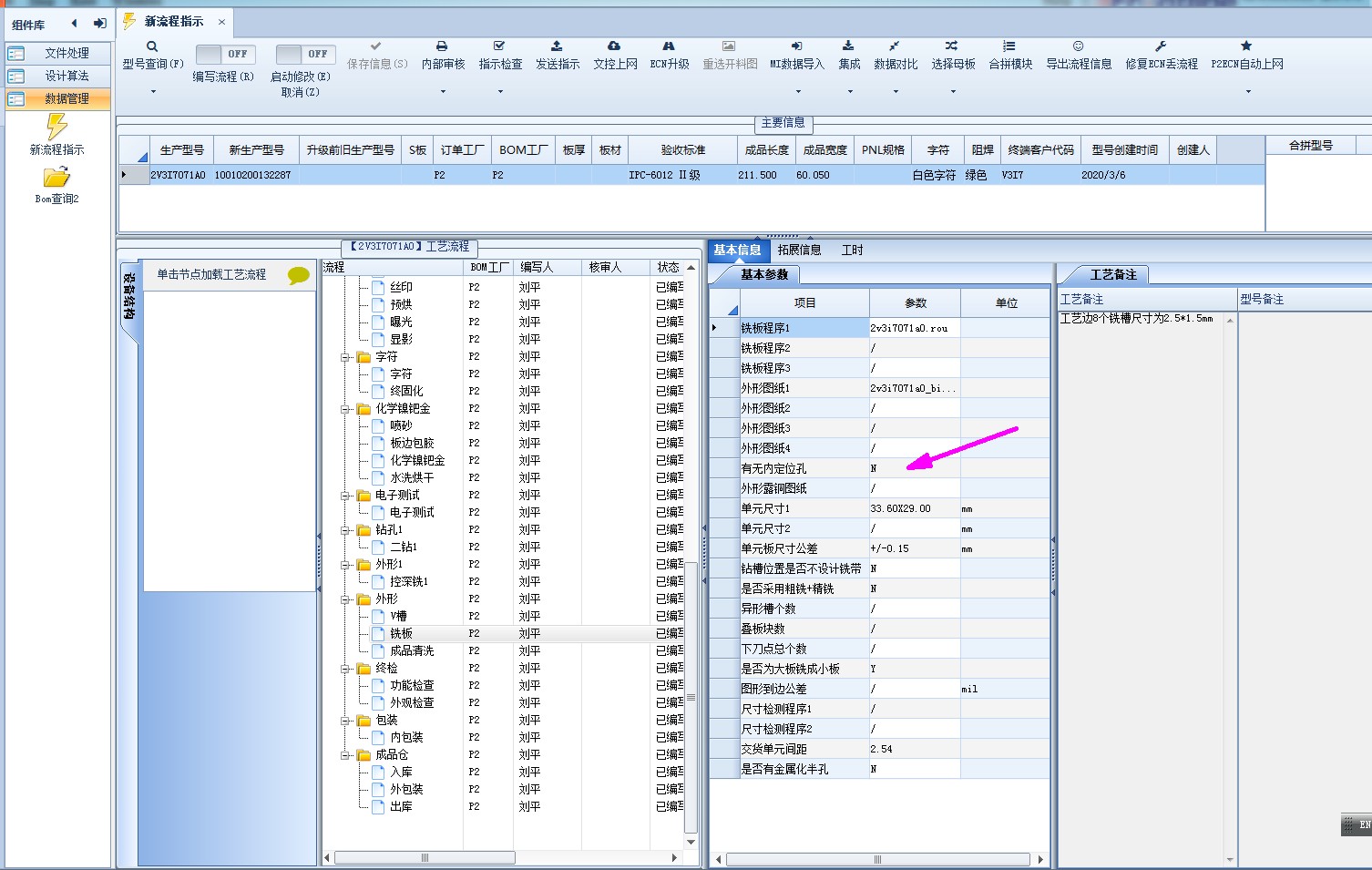The width and height of the screenshot is (1372, 870).
Task: Open dropdown arrow under 内部审核
Action: pyautogui.click(x=444, y=91)
